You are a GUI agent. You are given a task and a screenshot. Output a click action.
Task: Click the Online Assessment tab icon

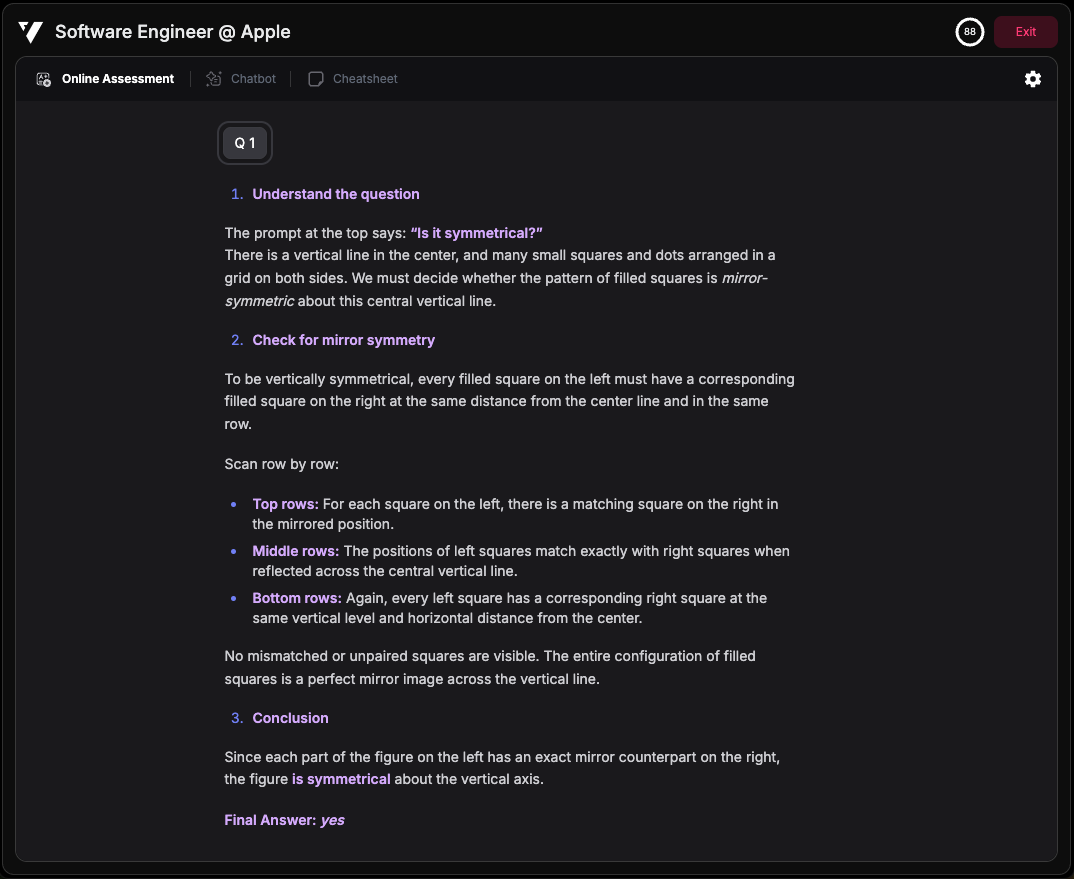pos(43,79)
